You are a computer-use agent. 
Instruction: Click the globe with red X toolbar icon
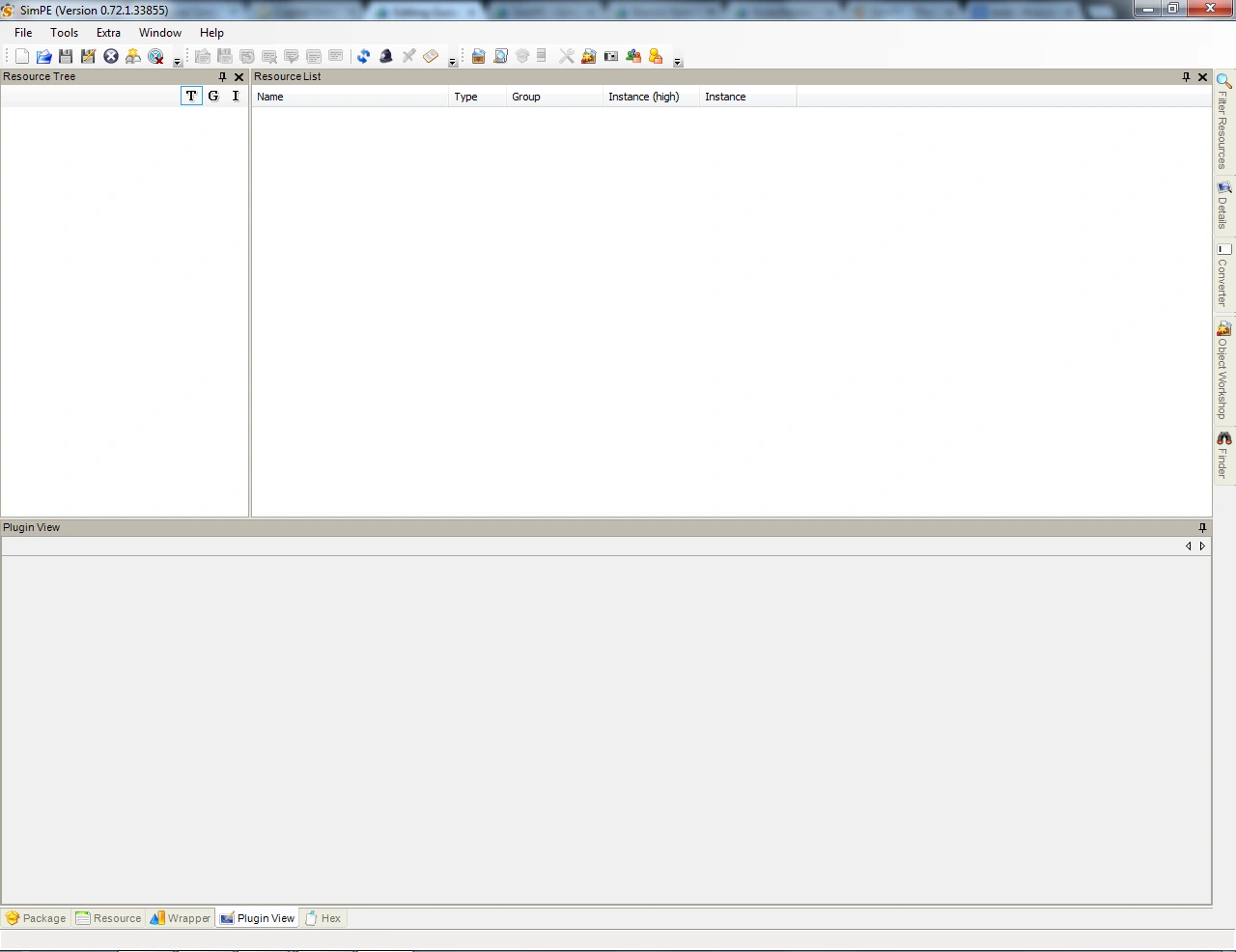[x=155, y=56]
